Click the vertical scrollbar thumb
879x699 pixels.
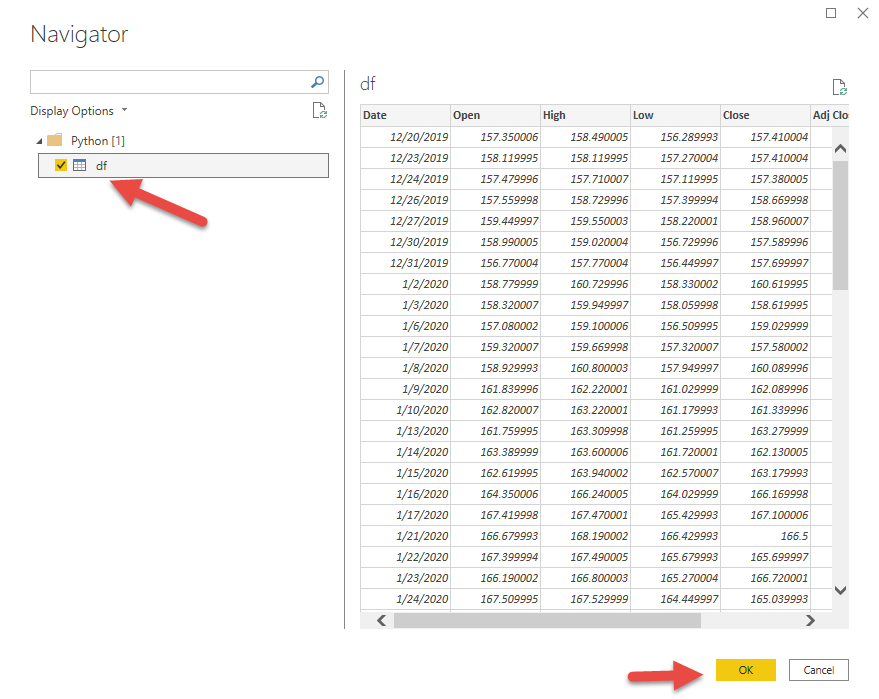pos(840,225)
